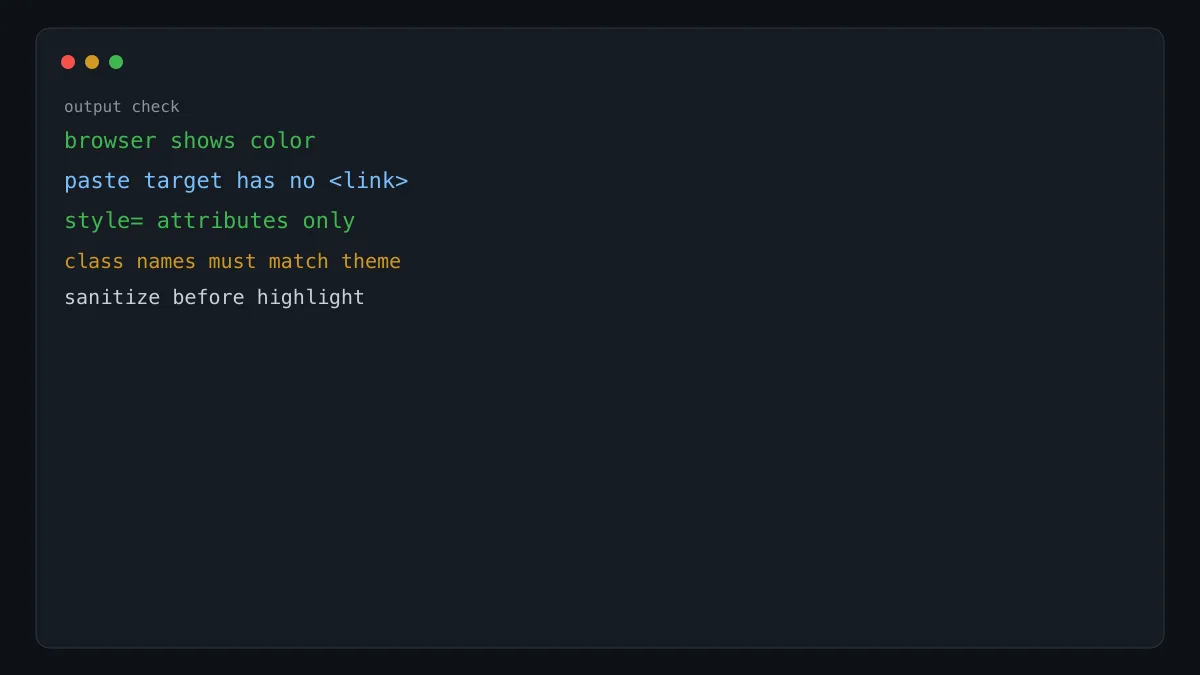Image resolution: width=1200 pixels, height=675 pixels.
Task: Click the word 'attributes'
Action: (223, 221)
